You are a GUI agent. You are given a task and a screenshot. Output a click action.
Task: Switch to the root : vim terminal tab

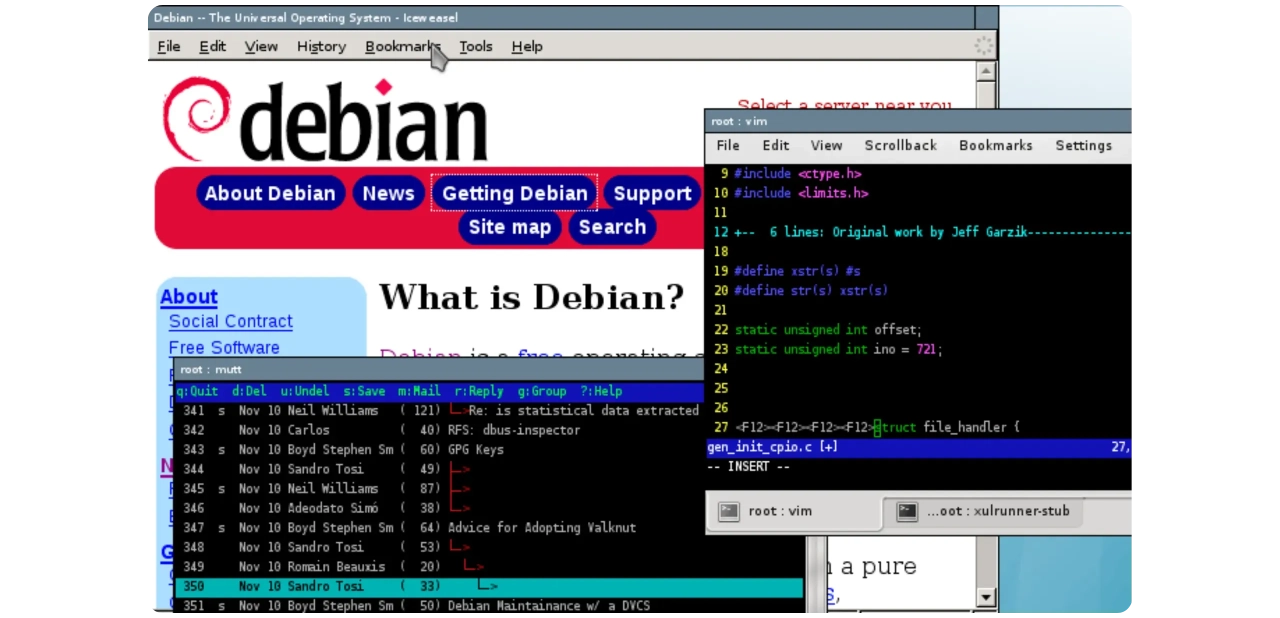tap(794, 511)
